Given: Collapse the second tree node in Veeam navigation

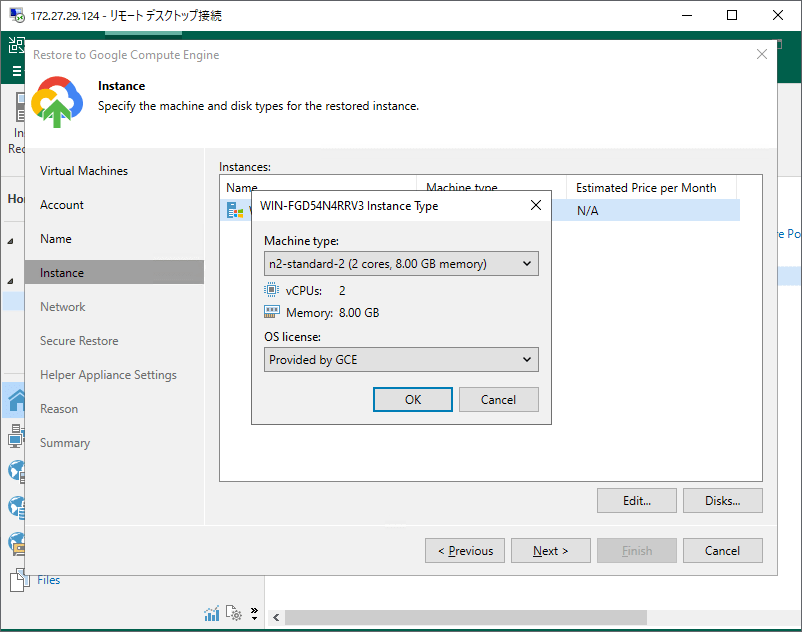Looking at the screenshot, I should click(10, 281).
